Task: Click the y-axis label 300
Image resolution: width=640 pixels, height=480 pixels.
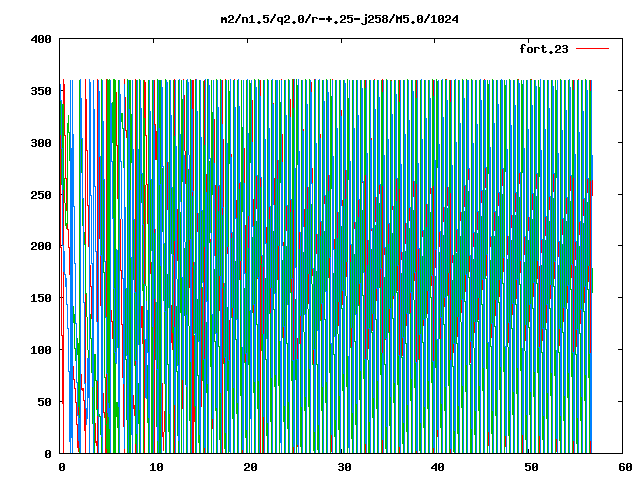Action: (41, 143)
